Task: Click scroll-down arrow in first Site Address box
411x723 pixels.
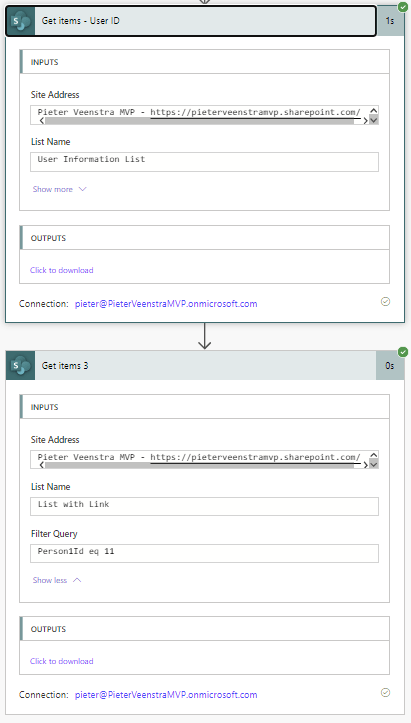Action: coord(374,120)
